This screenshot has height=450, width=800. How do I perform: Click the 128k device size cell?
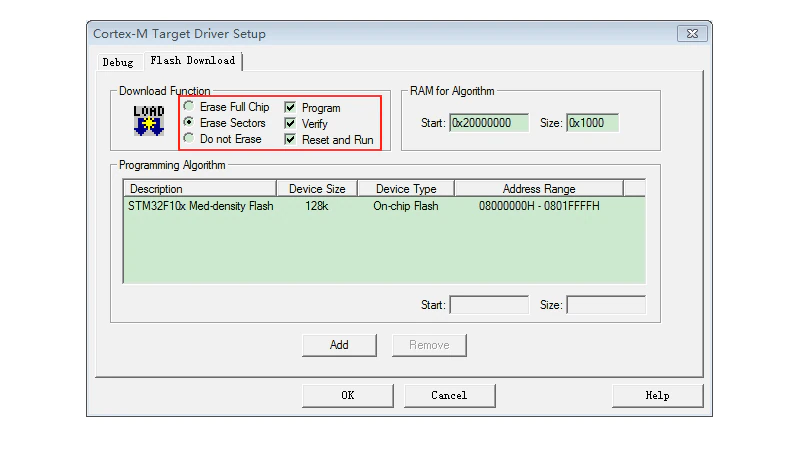tap(317, 206)
